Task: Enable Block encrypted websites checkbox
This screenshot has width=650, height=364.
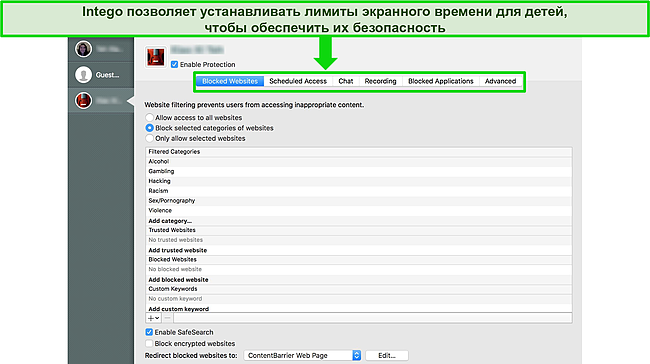Action: (149, 343)
